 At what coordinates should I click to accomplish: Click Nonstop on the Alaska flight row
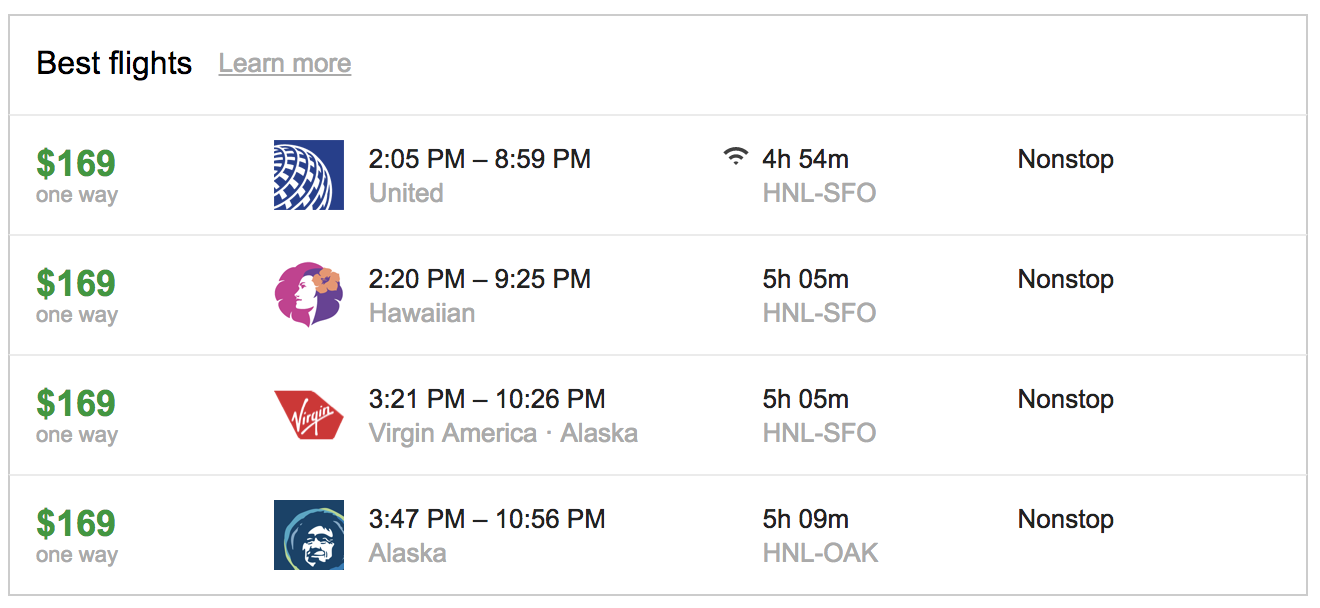pos(1066,519)
